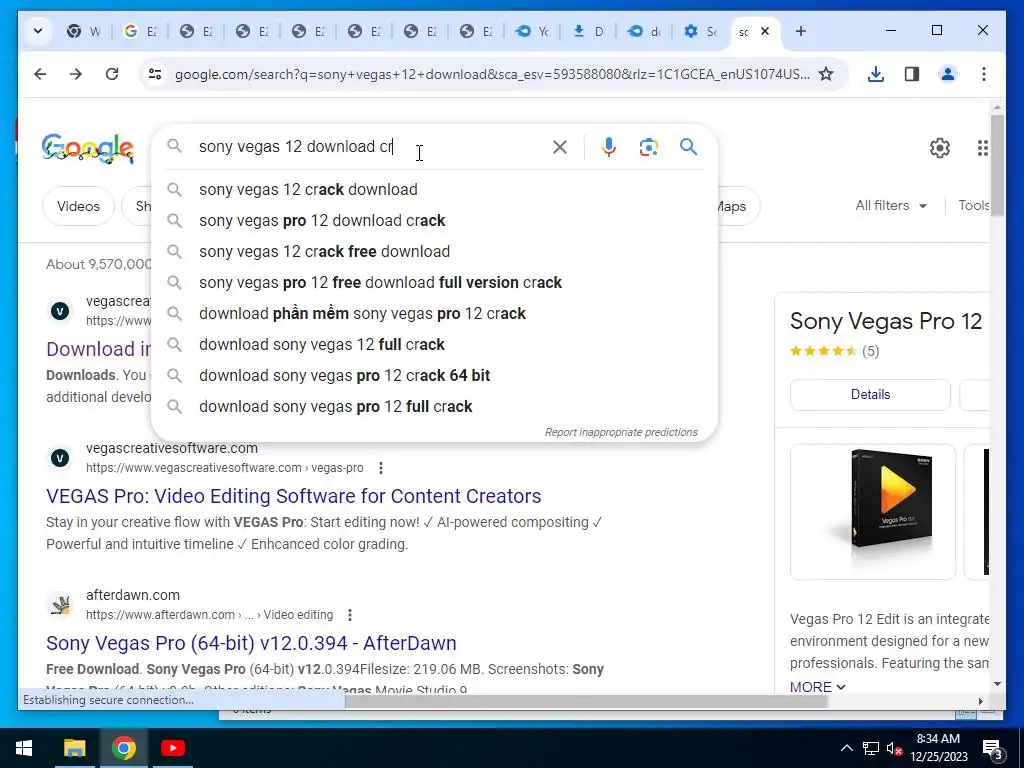Click Chrome icon in taskbar

click(123, 748)
